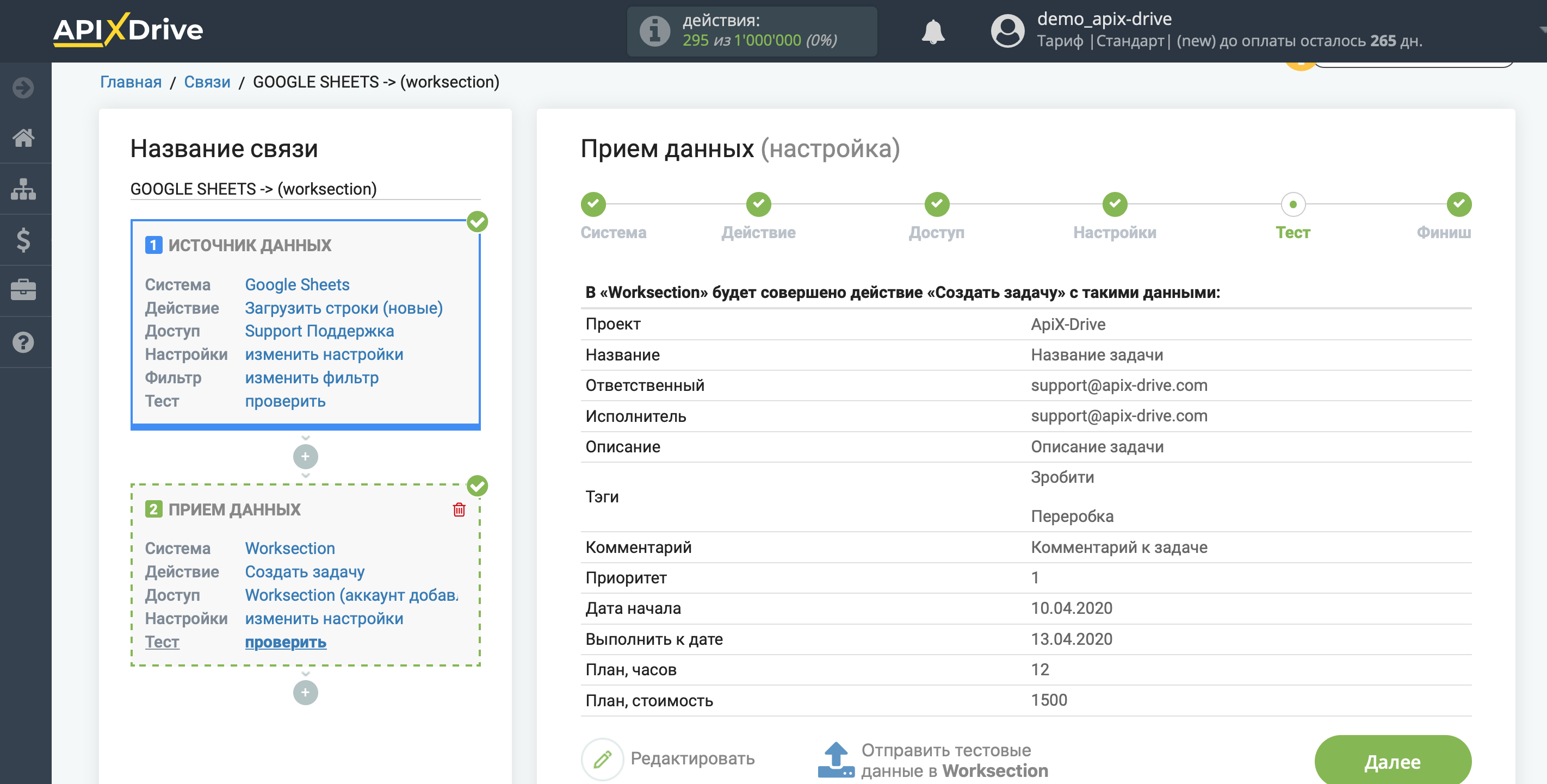Go to the Действие step
Image resolution: width=1547 pixels, height=784 pixels.
758,205
